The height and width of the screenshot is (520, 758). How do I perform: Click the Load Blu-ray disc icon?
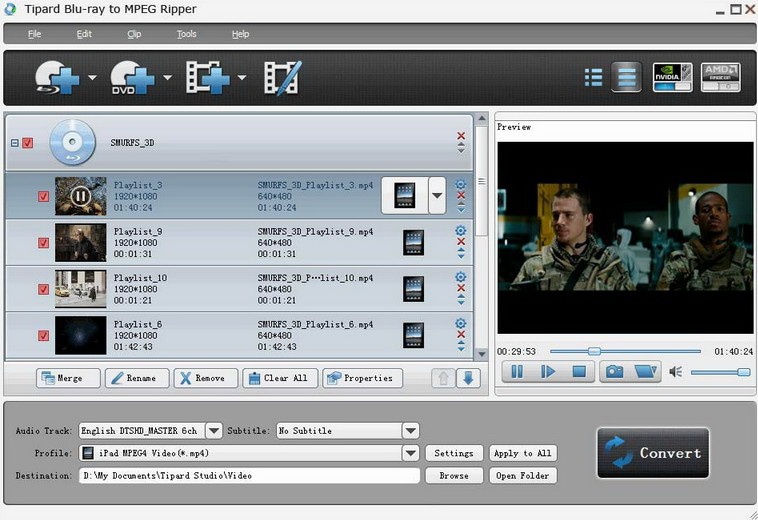tap(57, 77)
